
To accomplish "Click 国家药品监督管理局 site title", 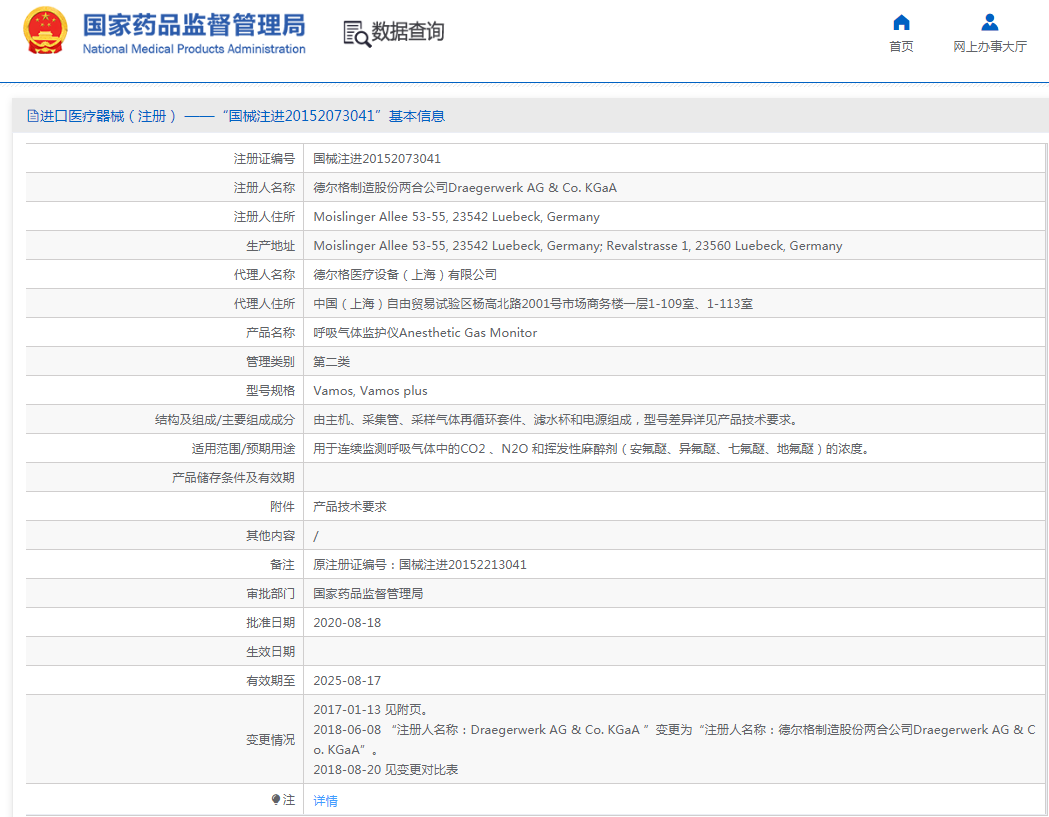I will [194, 25].
